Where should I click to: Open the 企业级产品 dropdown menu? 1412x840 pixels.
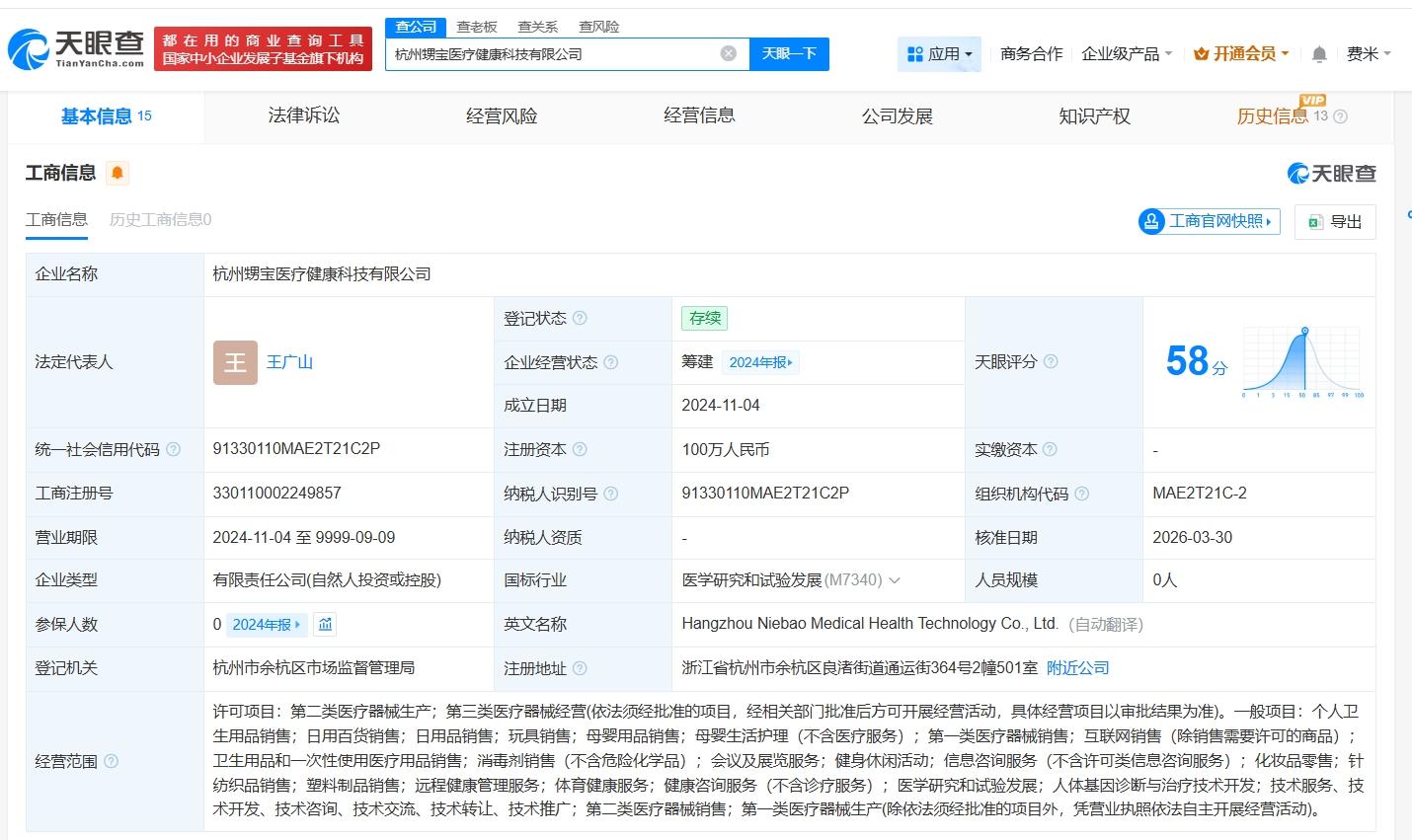[x=1127, y=54]
